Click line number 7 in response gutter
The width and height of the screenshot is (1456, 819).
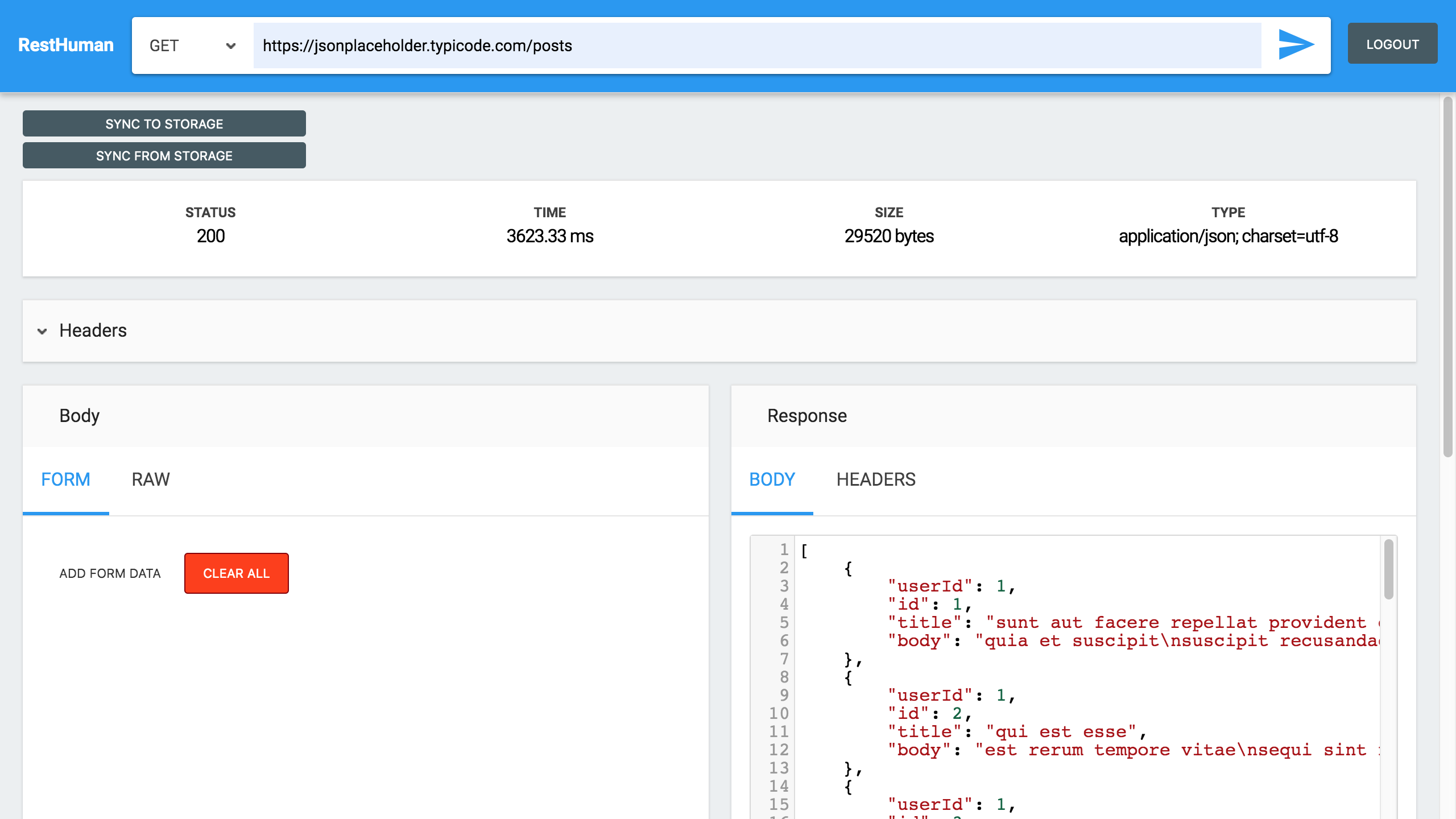[784, 659]
